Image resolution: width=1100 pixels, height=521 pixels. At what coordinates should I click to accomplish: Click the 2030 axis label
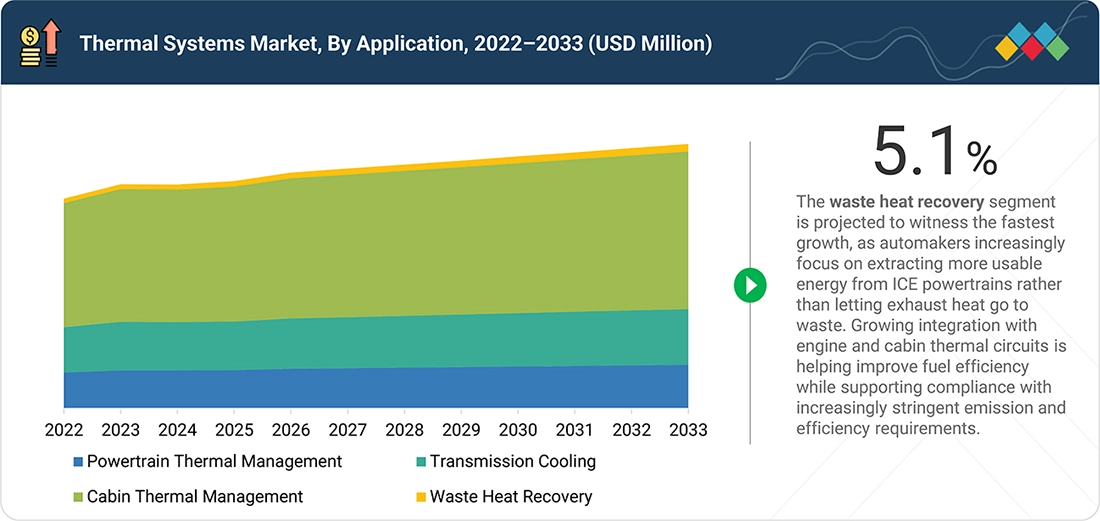pyautogui.click(x=518, y=429)
